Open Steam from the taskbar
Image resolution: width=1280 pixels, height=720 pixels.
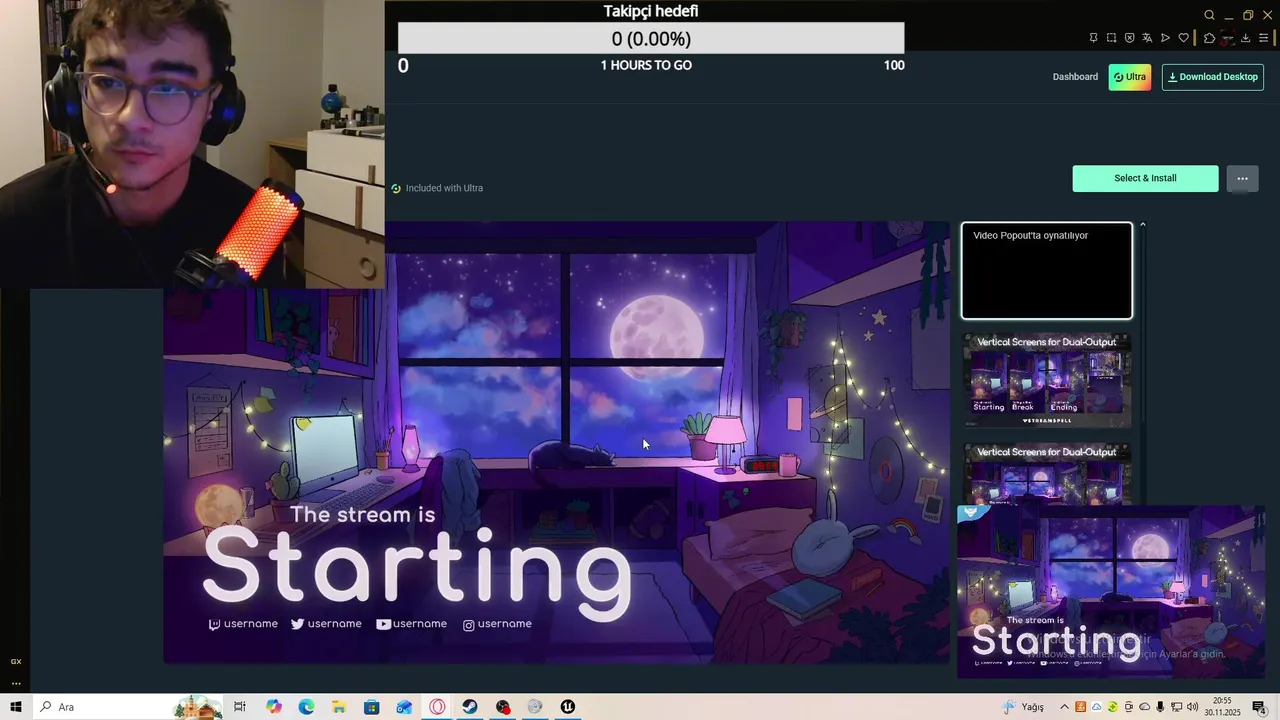[470, 707]
